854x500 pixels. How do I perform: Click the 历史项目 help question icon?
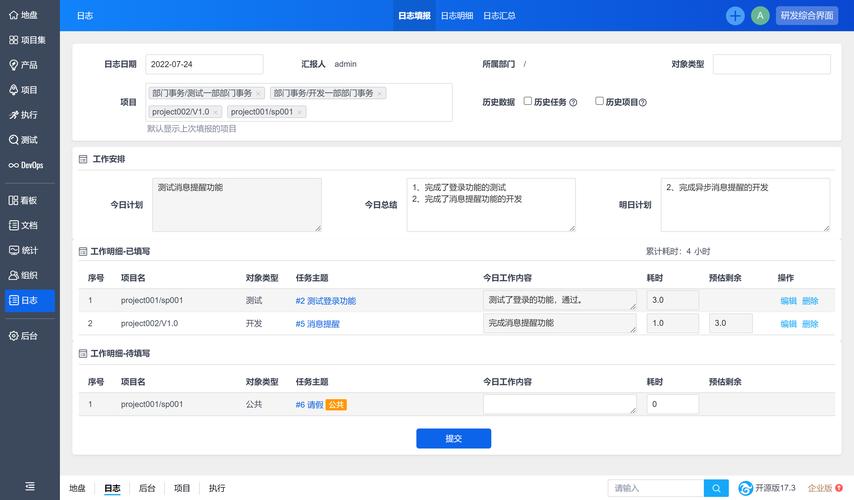click(x=643, y=102)
